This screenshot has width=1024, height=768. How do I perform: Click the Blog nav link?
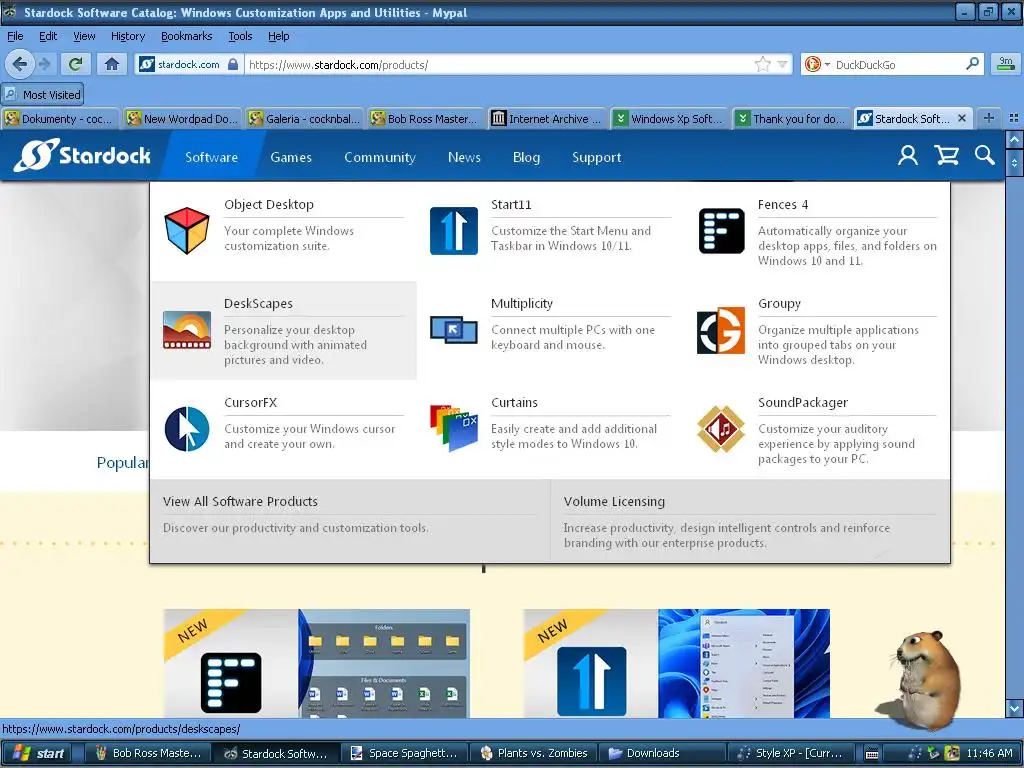click(526, 157)
